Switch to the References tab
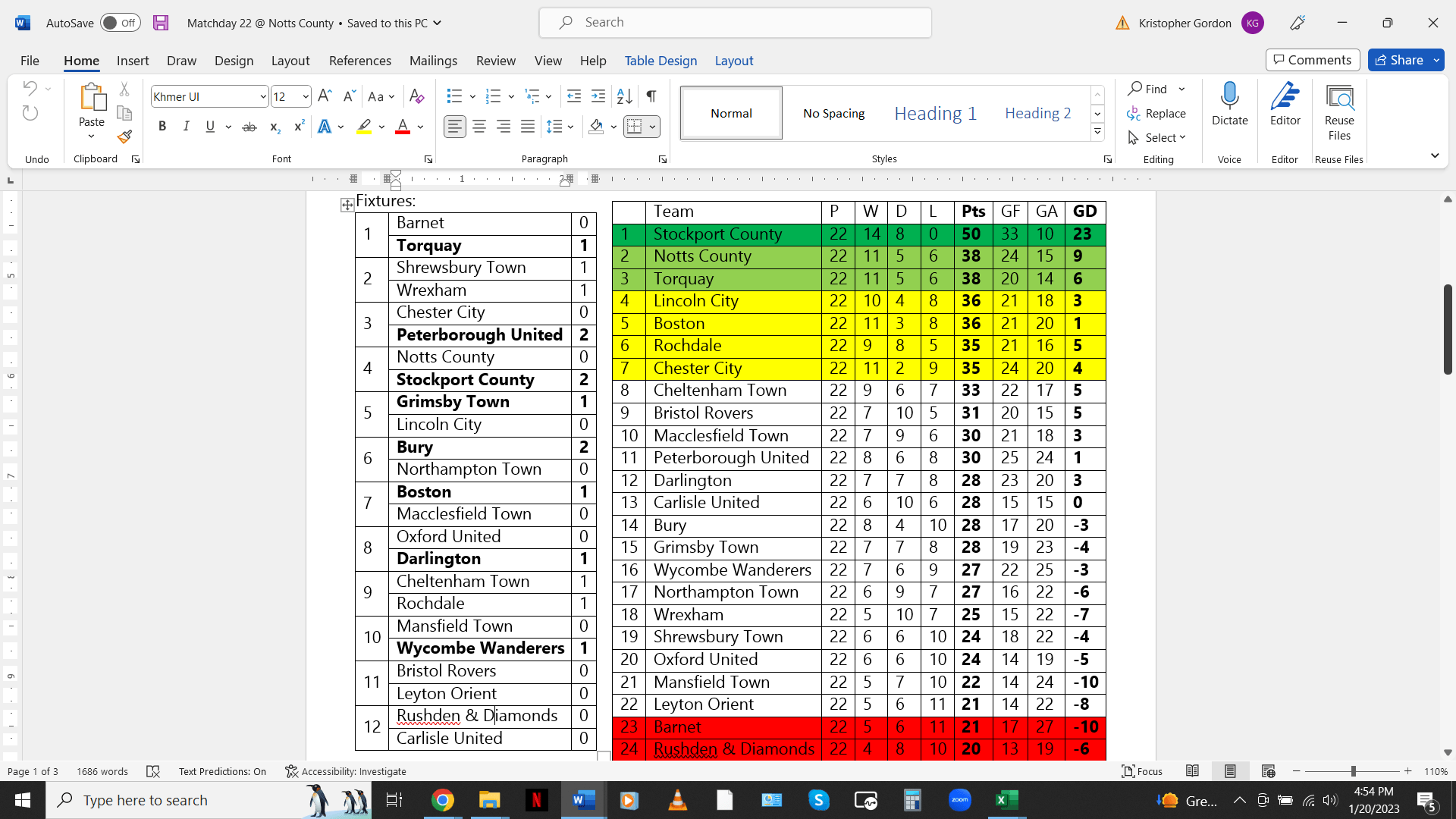The width and height of the screenshot is (1456, 819). point(359,61)
